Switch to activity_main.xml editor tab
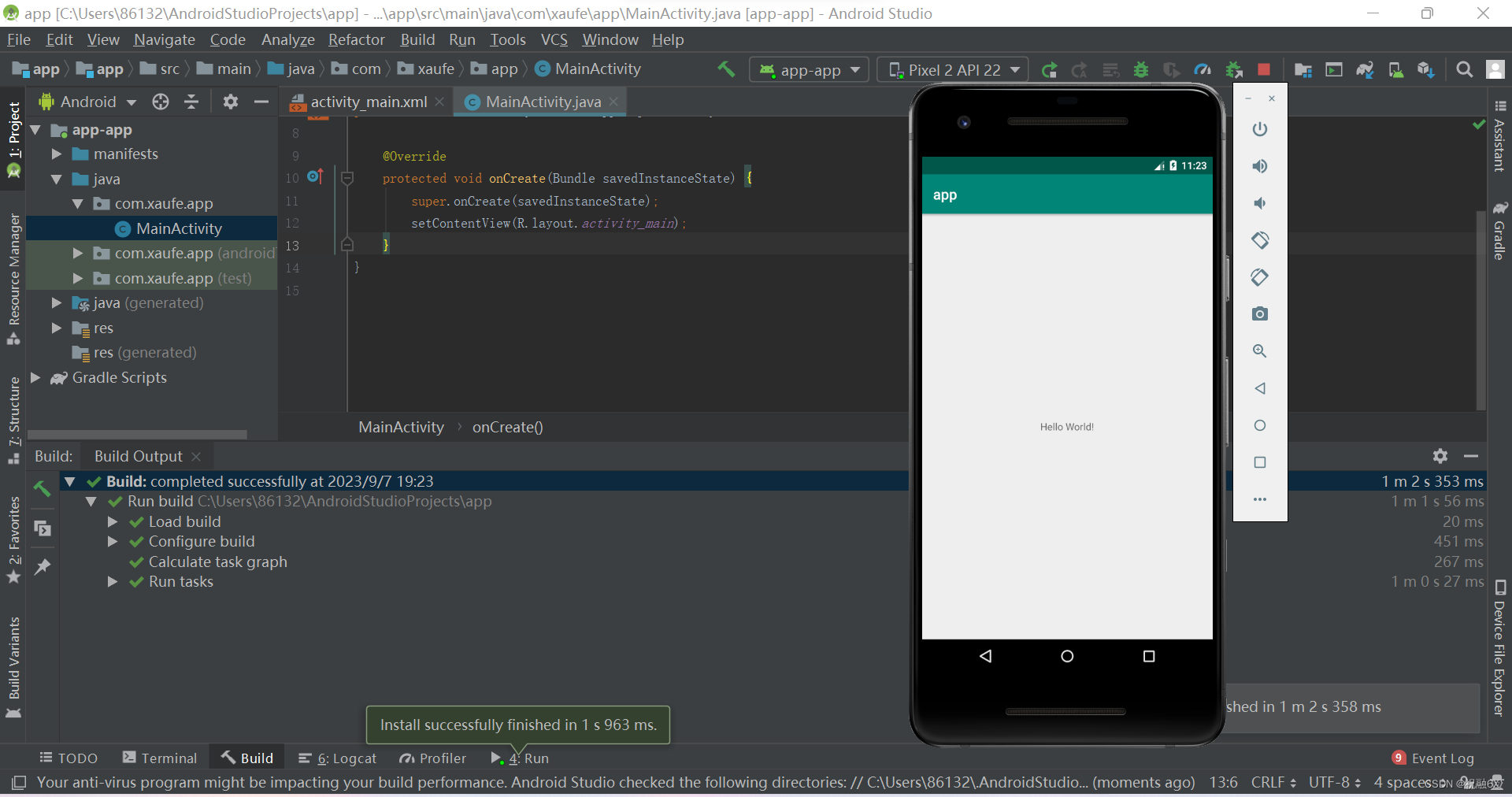The height and width of the screenshot is (797, 1512). tap(367, 102)
